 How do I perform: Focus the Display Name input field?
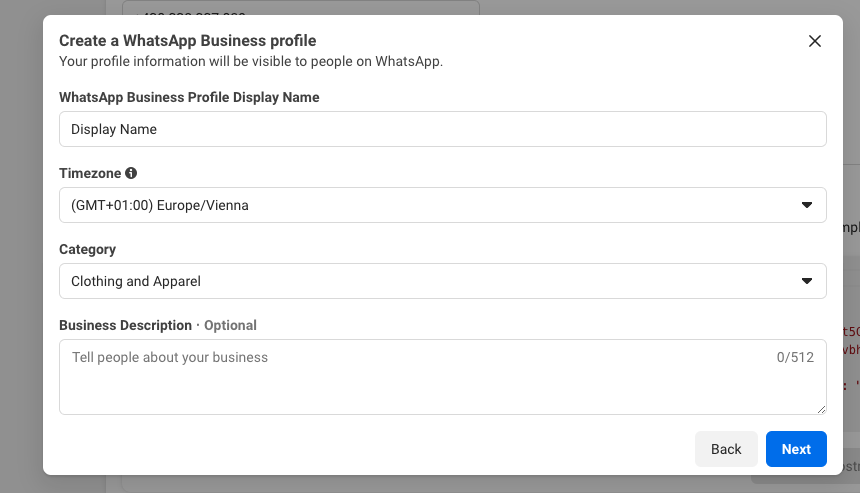point(442,129)
